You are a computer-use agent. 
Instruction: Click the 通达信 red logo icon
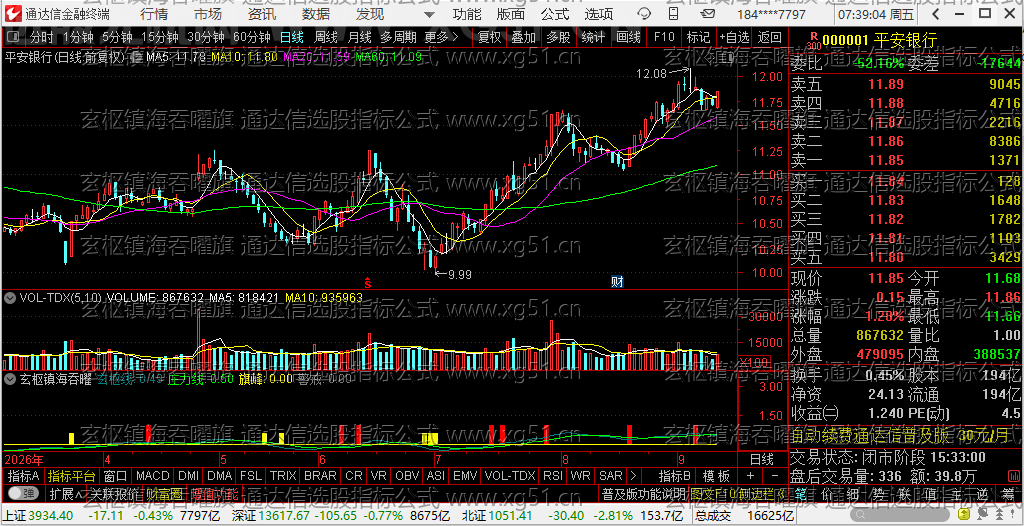tap(12, 14)
